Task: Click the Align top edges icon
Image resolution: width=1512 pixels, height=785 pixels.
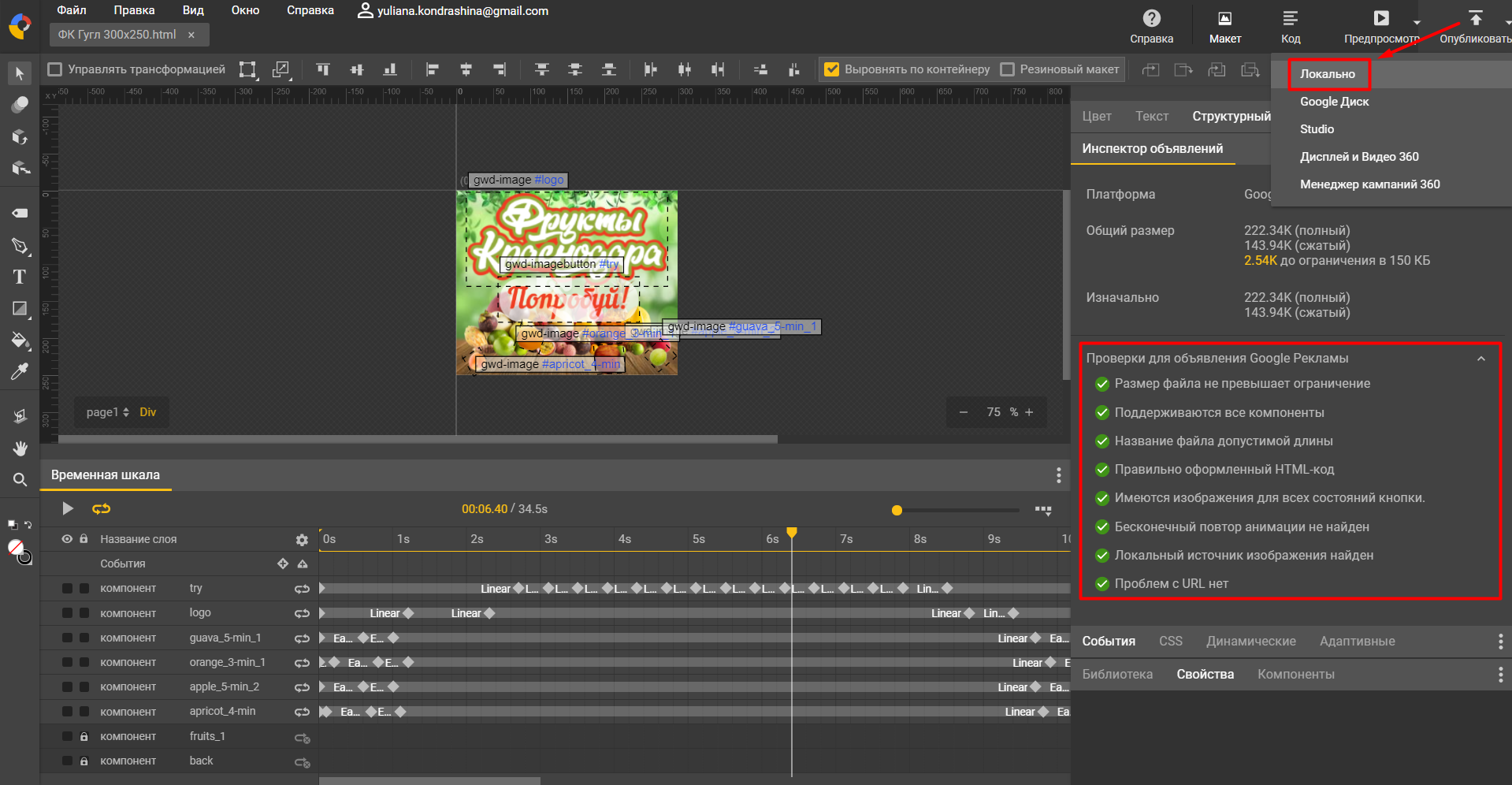Action: 323,69
